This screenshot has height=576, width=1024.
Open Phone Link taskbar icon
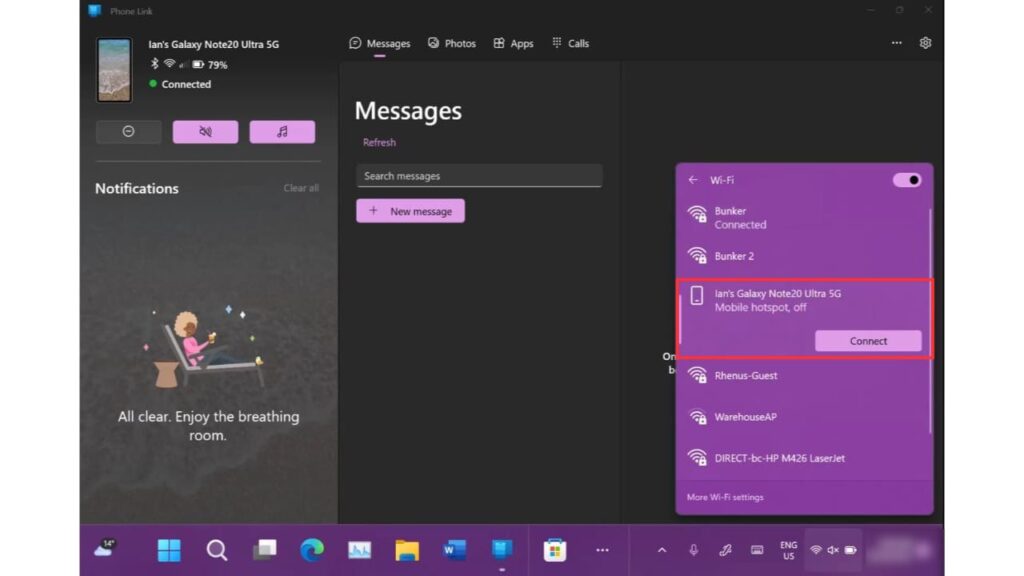pyautogui.click(x=502, y=550)
